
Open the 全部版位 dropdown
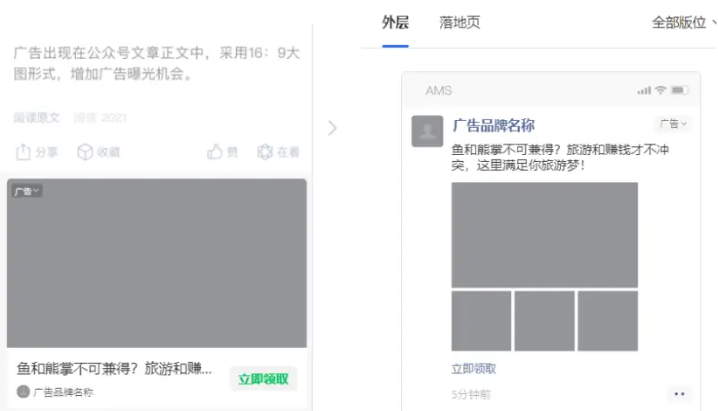684,22
